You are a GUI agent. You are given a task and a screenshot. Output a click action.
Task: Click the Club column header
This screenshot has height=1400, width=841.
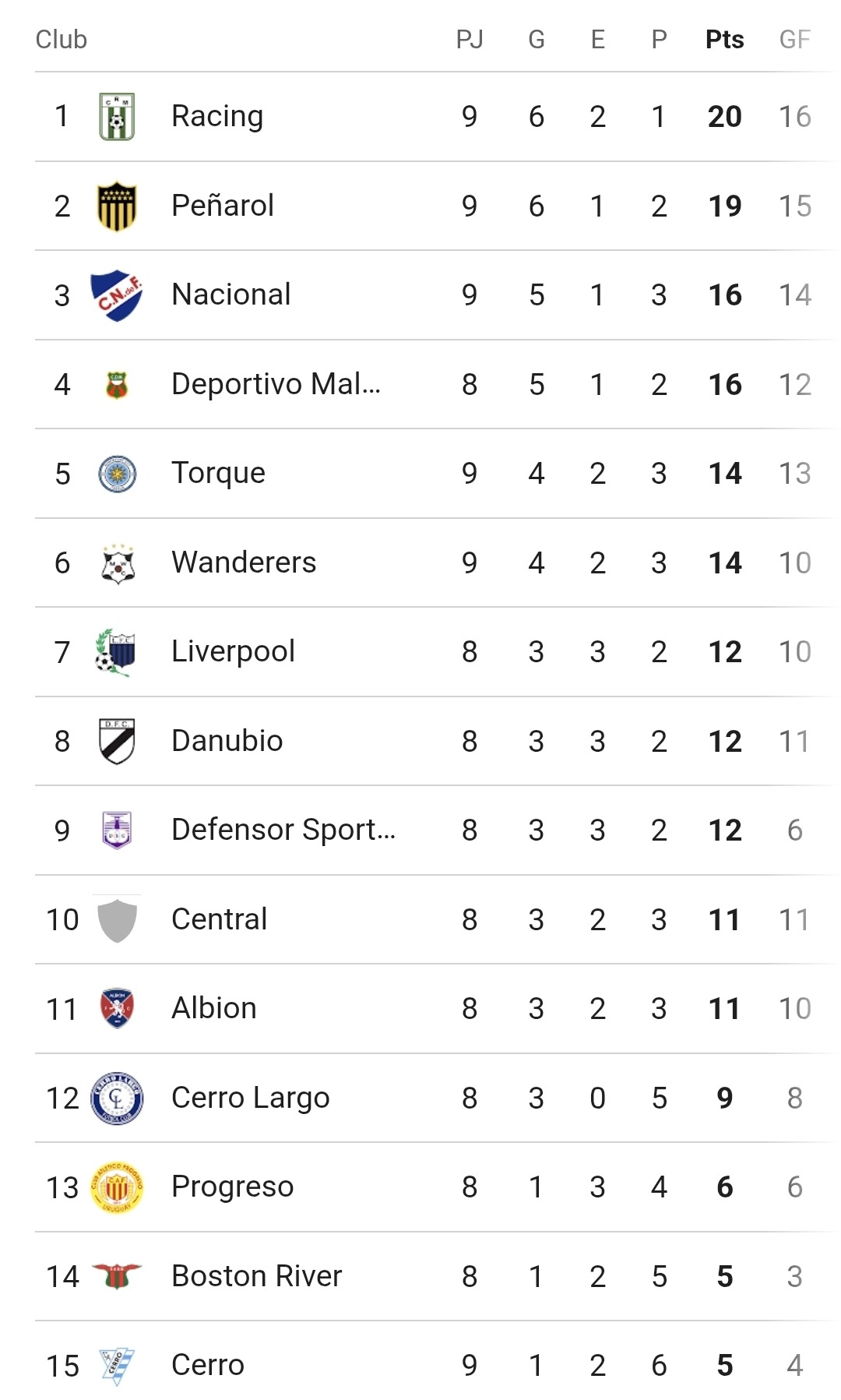pos(62,40)
